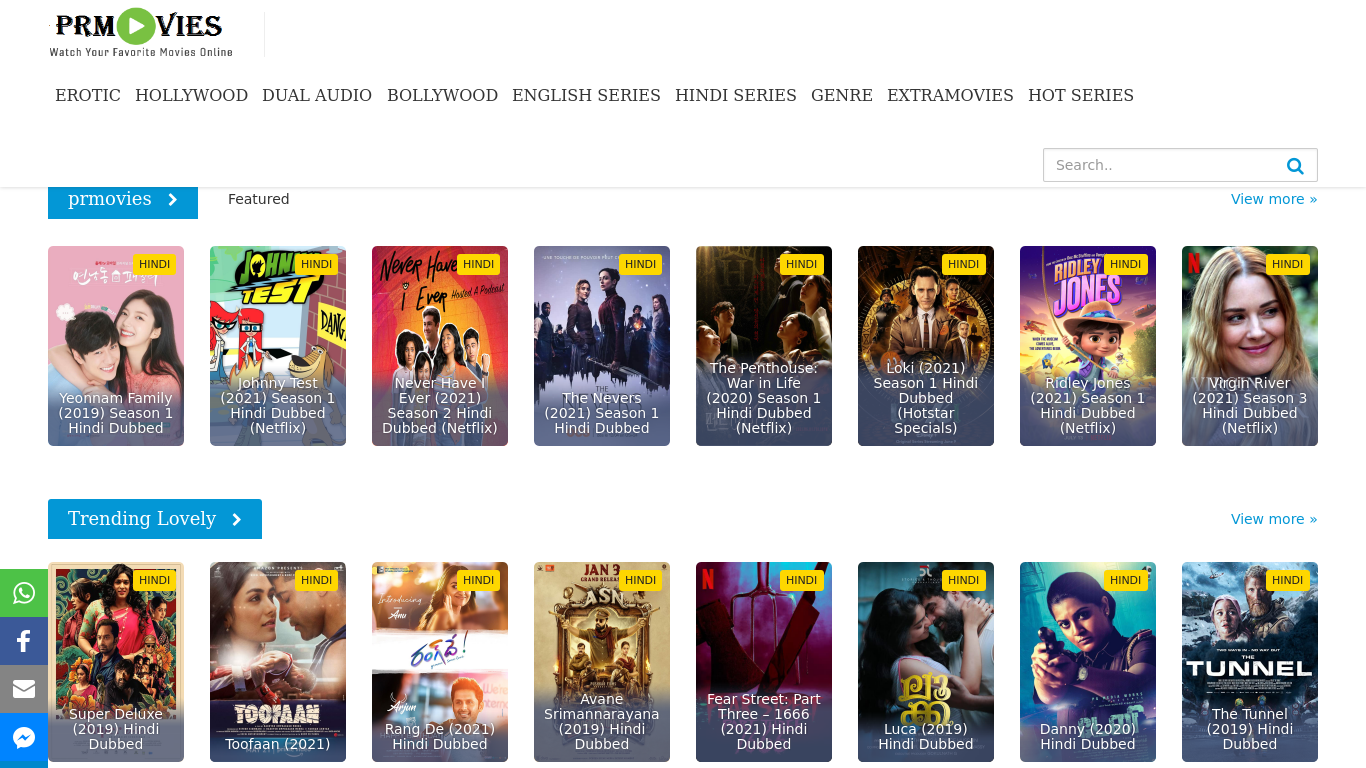Share via email envelope icon
Image resolution: width=1366 pixels, height=768 pixels.
(24, 689)
